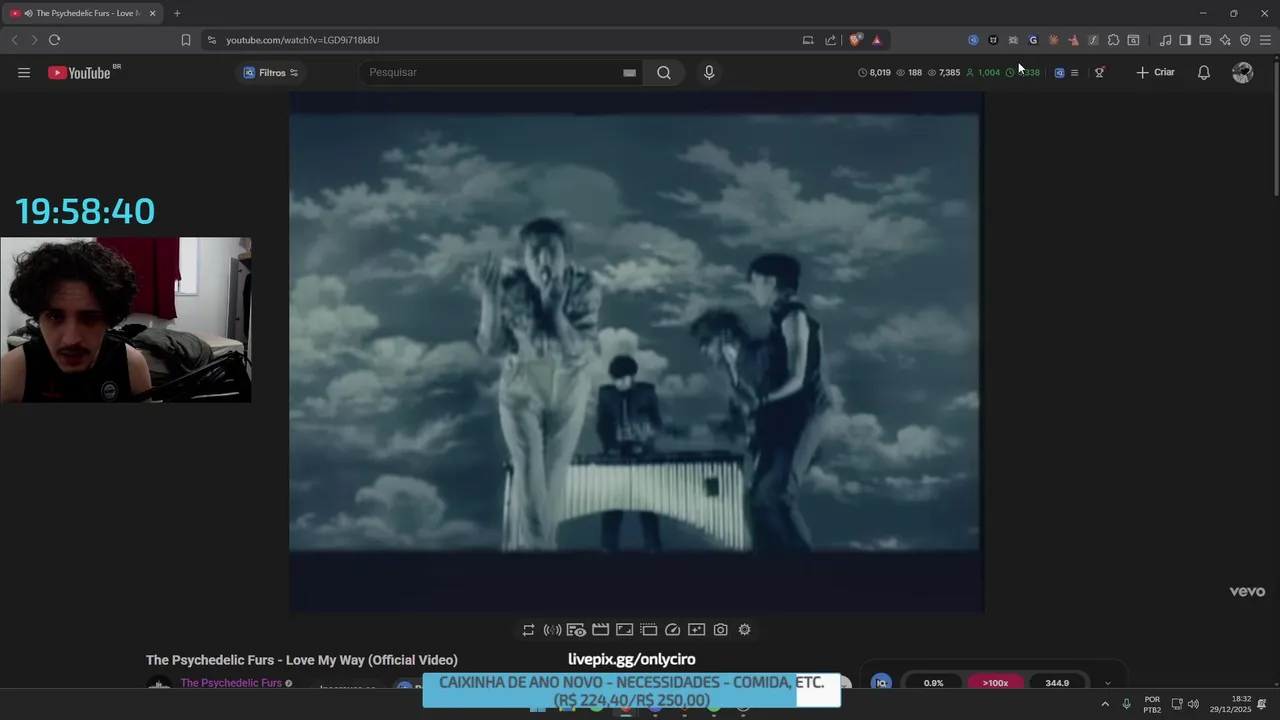Open the taskbar volume control
The width and height of the screenshot is (1280, 720).
click(1193, 704)
